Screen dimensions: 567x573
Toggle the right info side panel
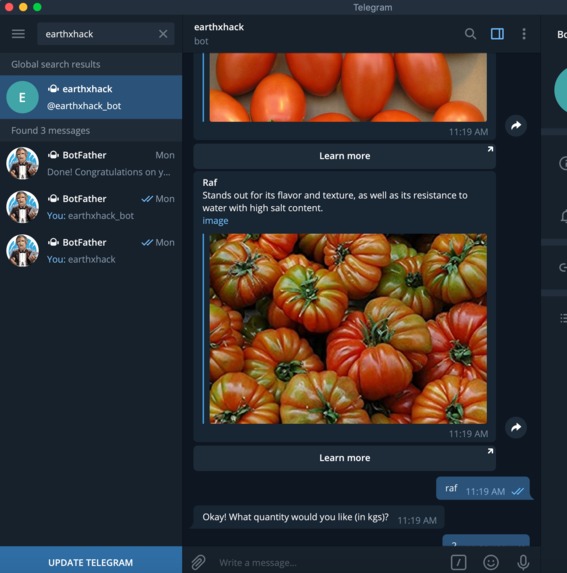tap(497, 34)
